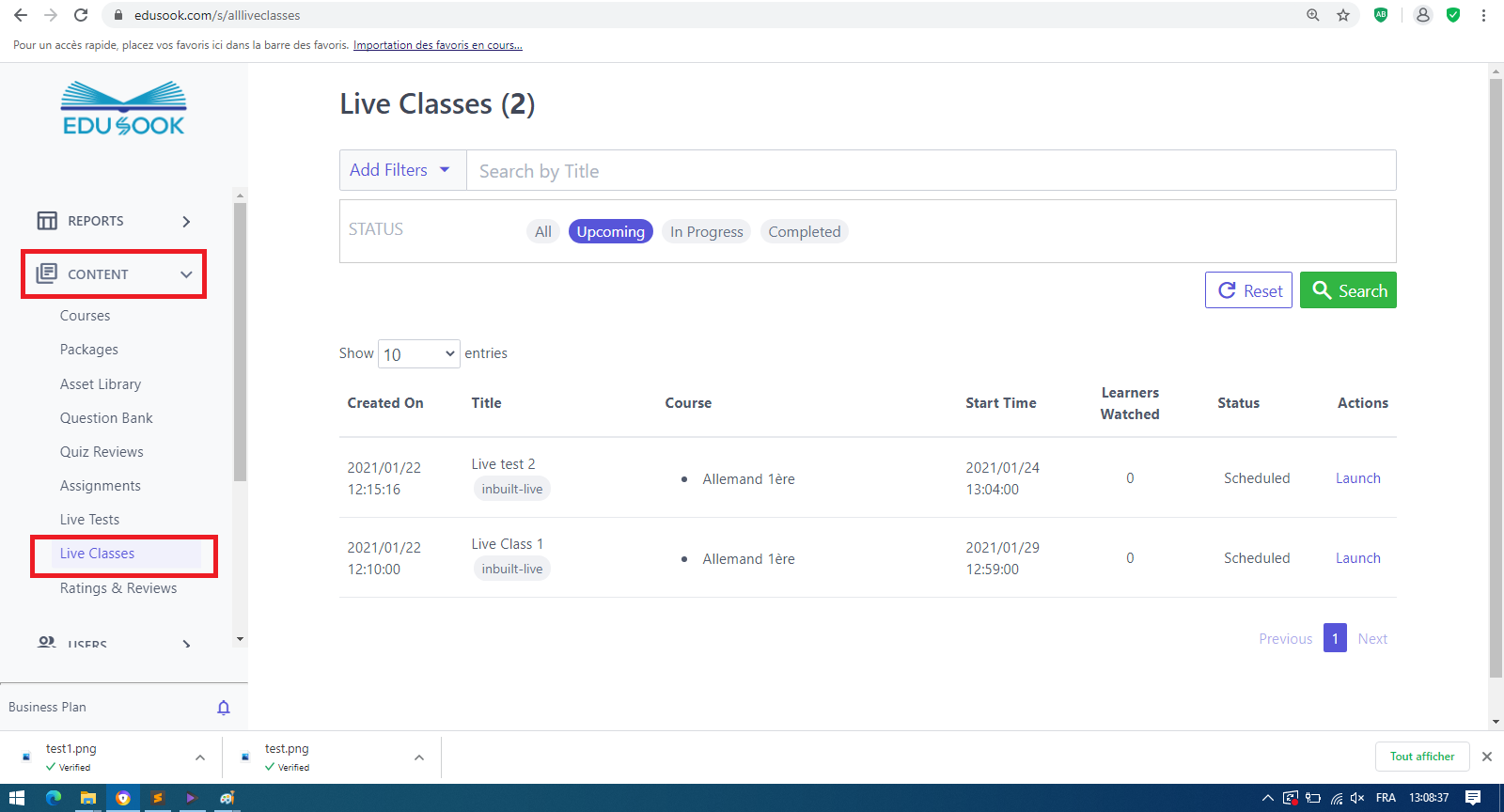Select the Completed status filter
The image size is (1504, 812).
[804, 231]
